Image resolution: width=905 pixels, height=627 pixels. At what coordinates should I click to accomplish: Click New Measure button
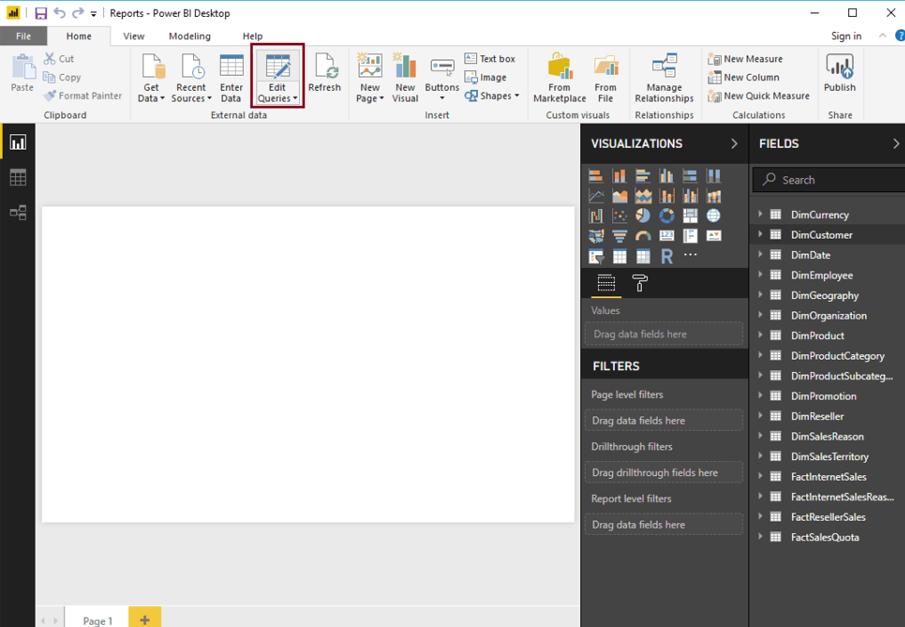point(745,59)
